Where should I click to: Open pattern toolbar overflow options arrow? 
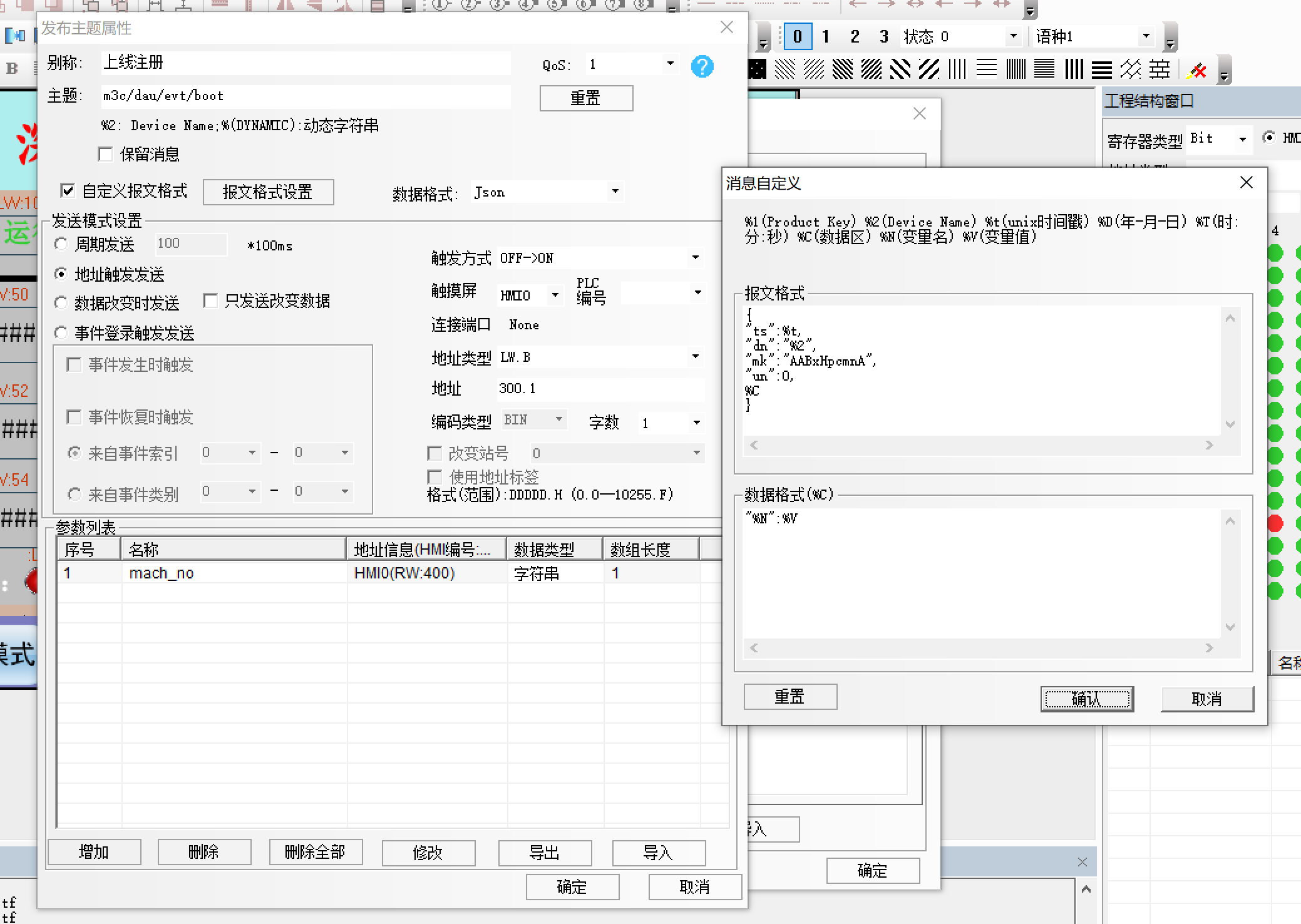1225,70
